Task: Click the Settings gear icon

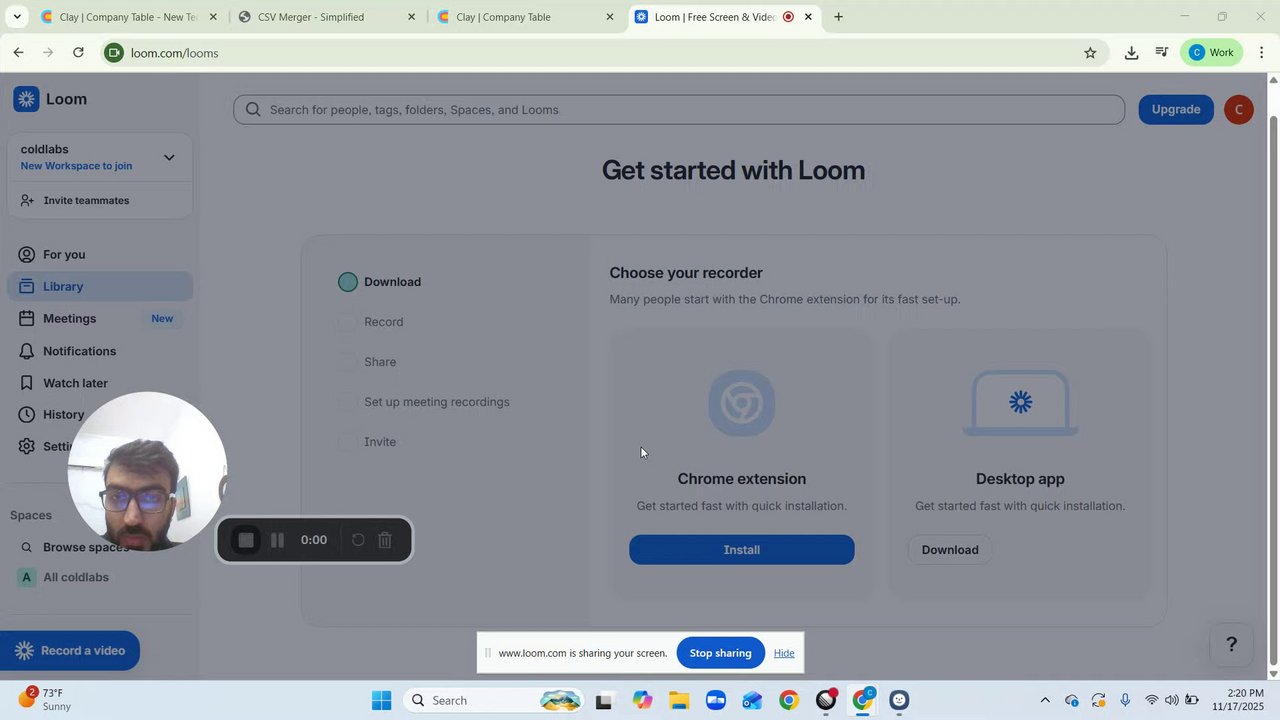Action: pos(27,446)
